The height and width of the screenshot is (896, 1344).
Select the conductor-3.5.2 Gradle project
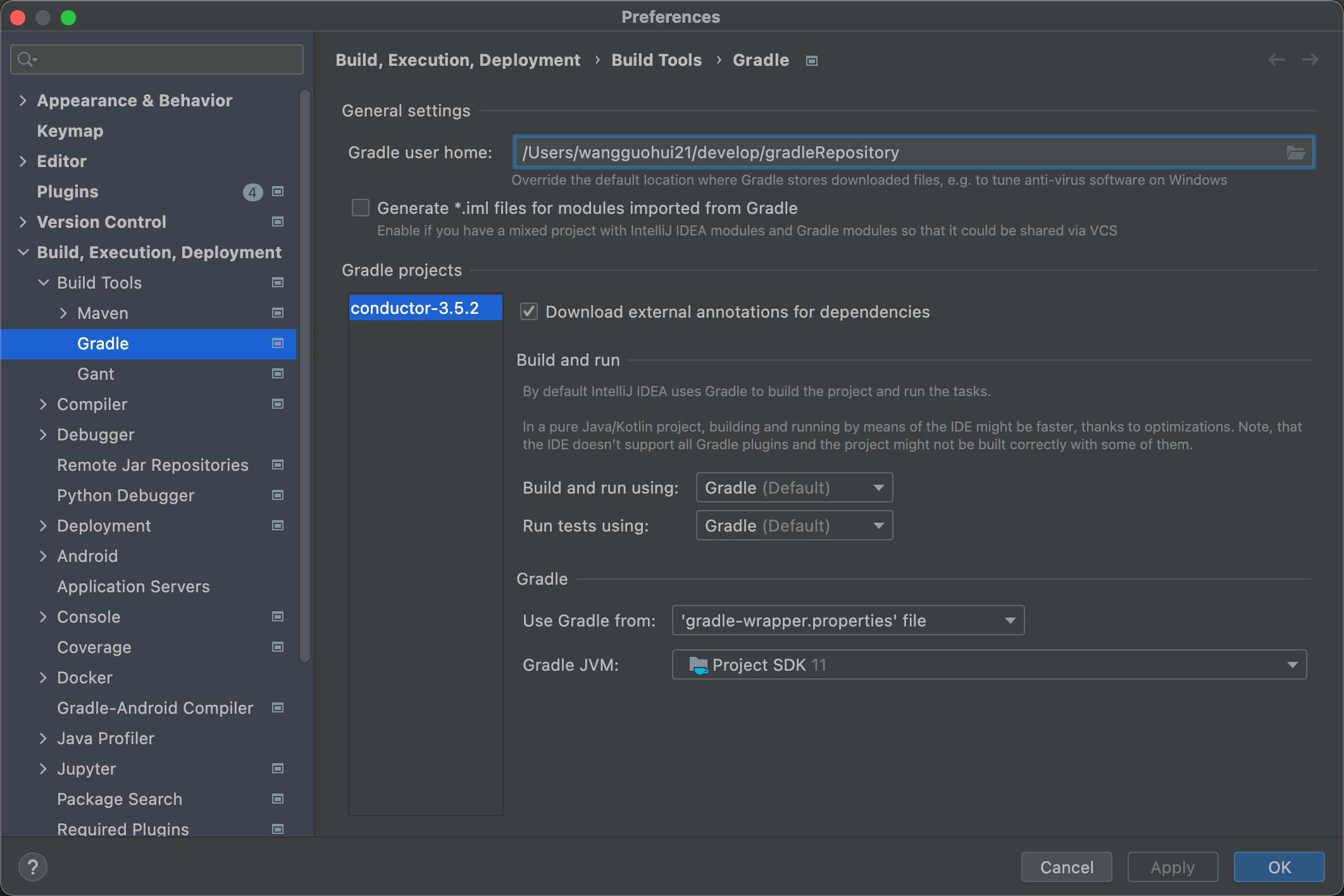coord(426,308)
